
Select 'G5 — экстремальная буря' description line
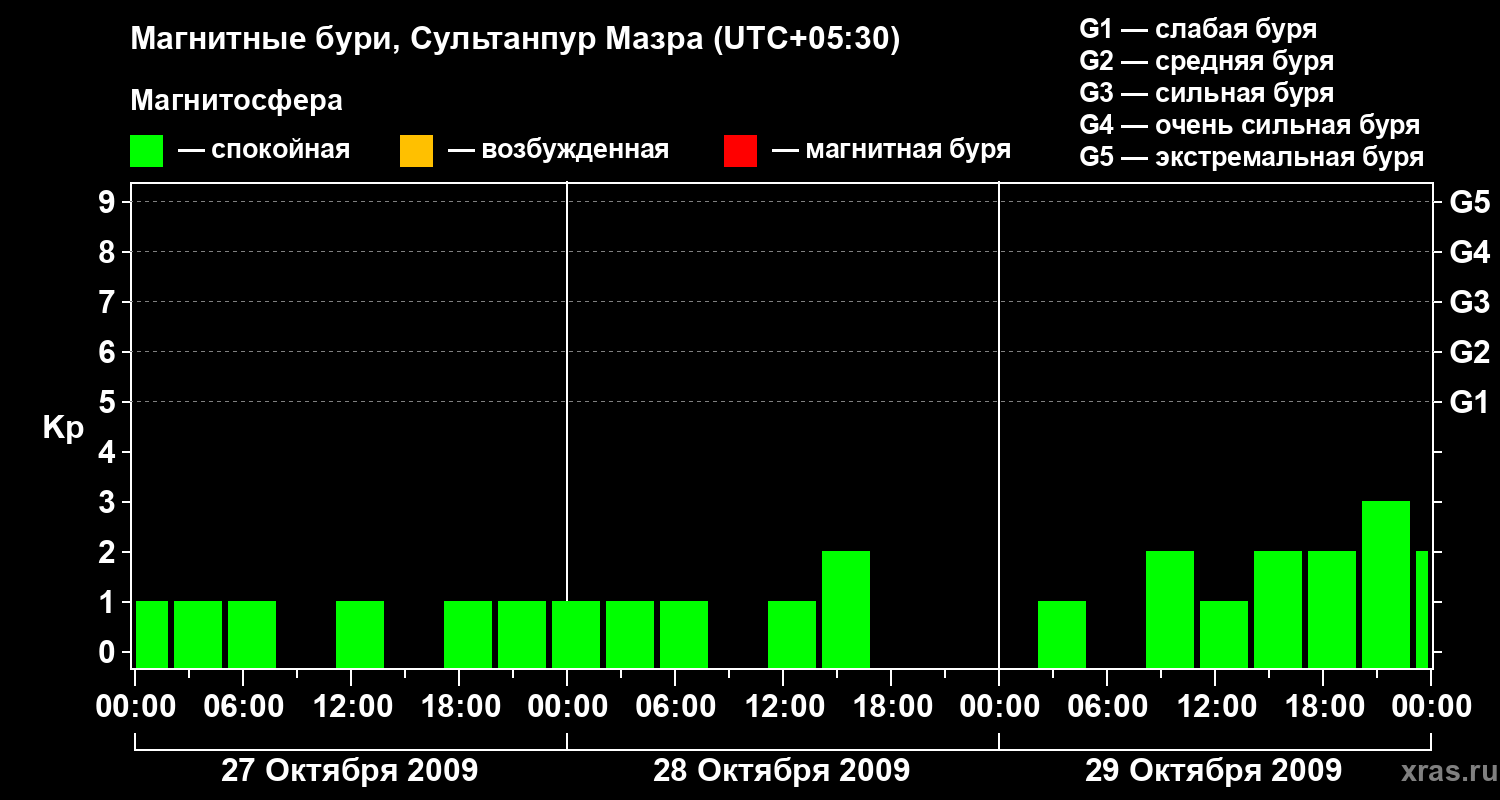(x=1252, y=158)
